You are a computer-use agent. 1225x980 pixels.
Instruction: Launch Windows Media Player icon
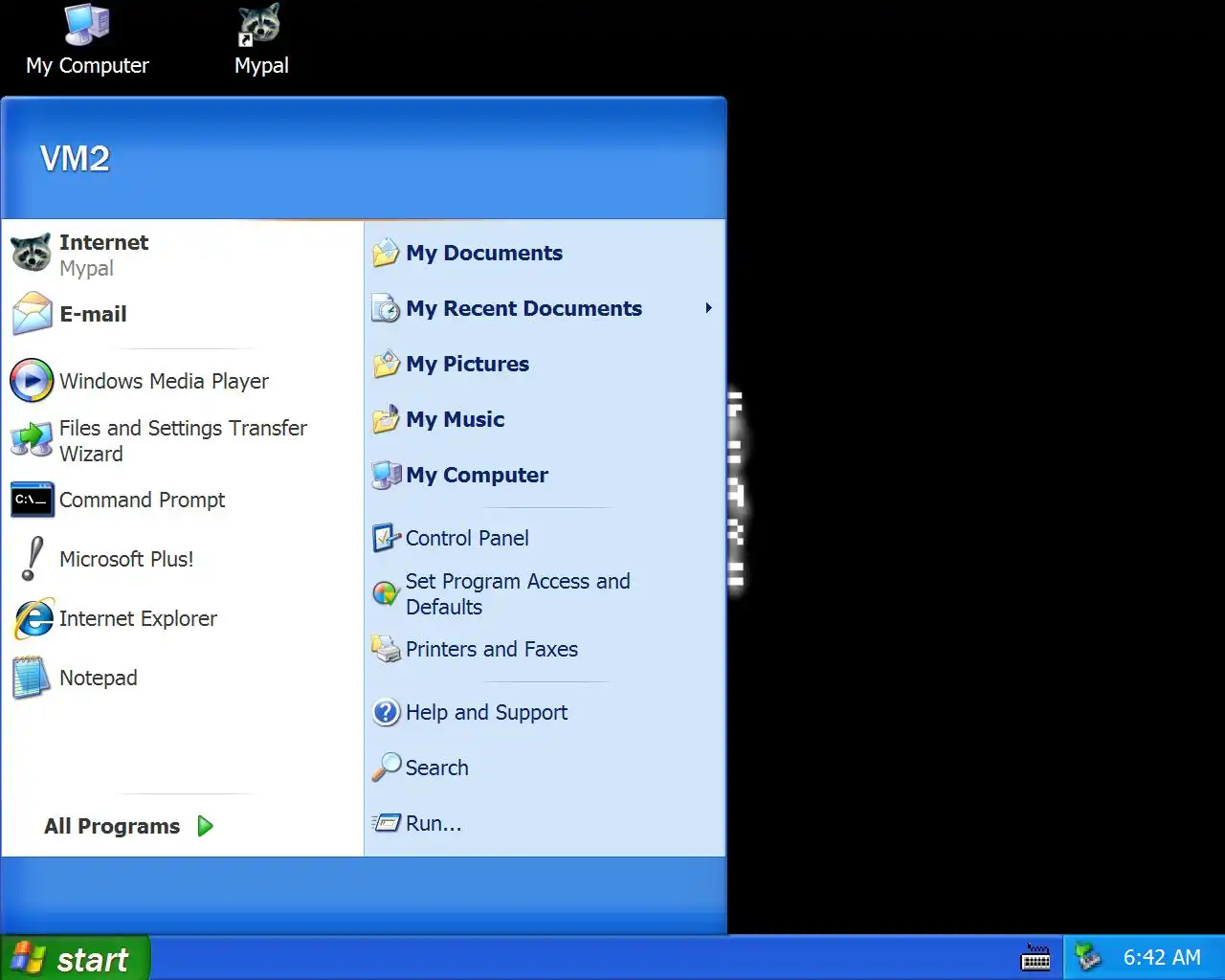coord(32,381)
